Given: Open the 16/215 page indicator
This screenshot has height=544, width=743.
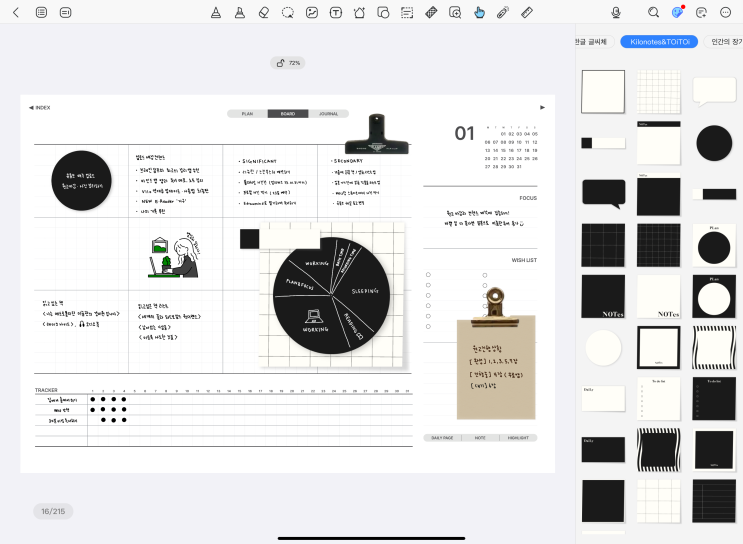Looking at the screenshot, I should coord(53,511).
